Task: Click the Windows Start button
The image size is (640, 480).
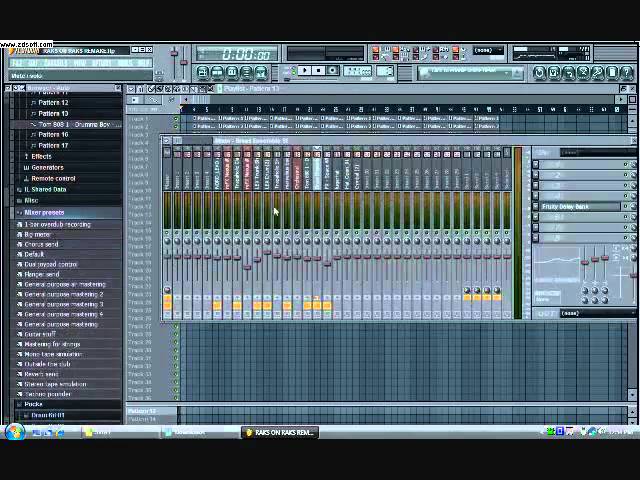Action: coord(15,432)
